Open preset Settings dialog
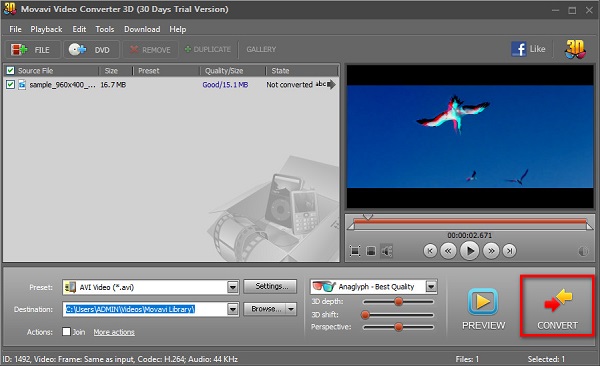The width and height of the screenshot is (600, 366). point(270,286)
